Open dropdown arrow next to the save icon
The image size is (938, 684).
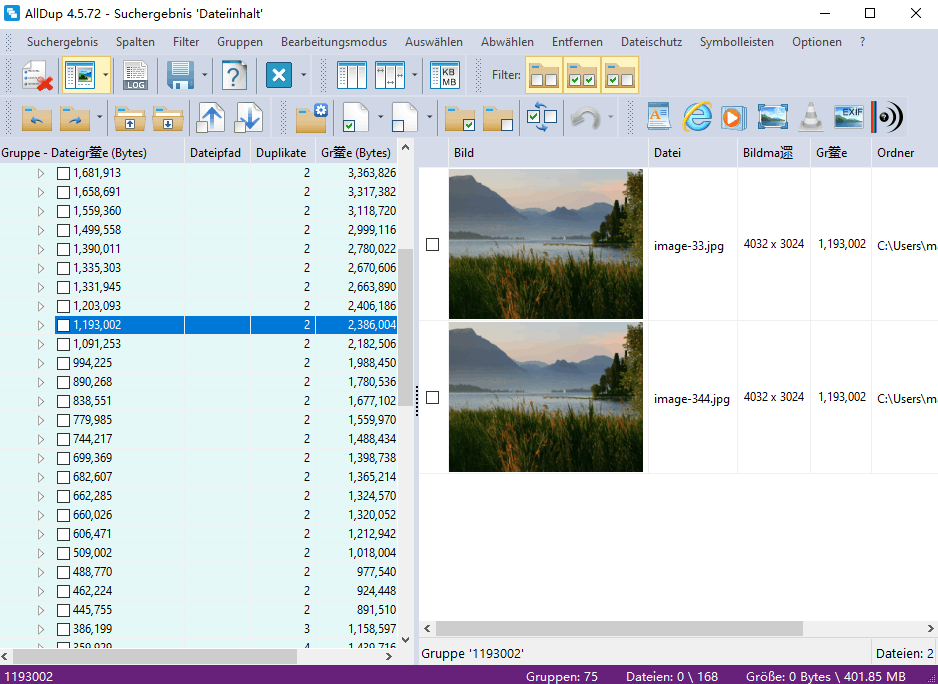[x=205, y=75]
